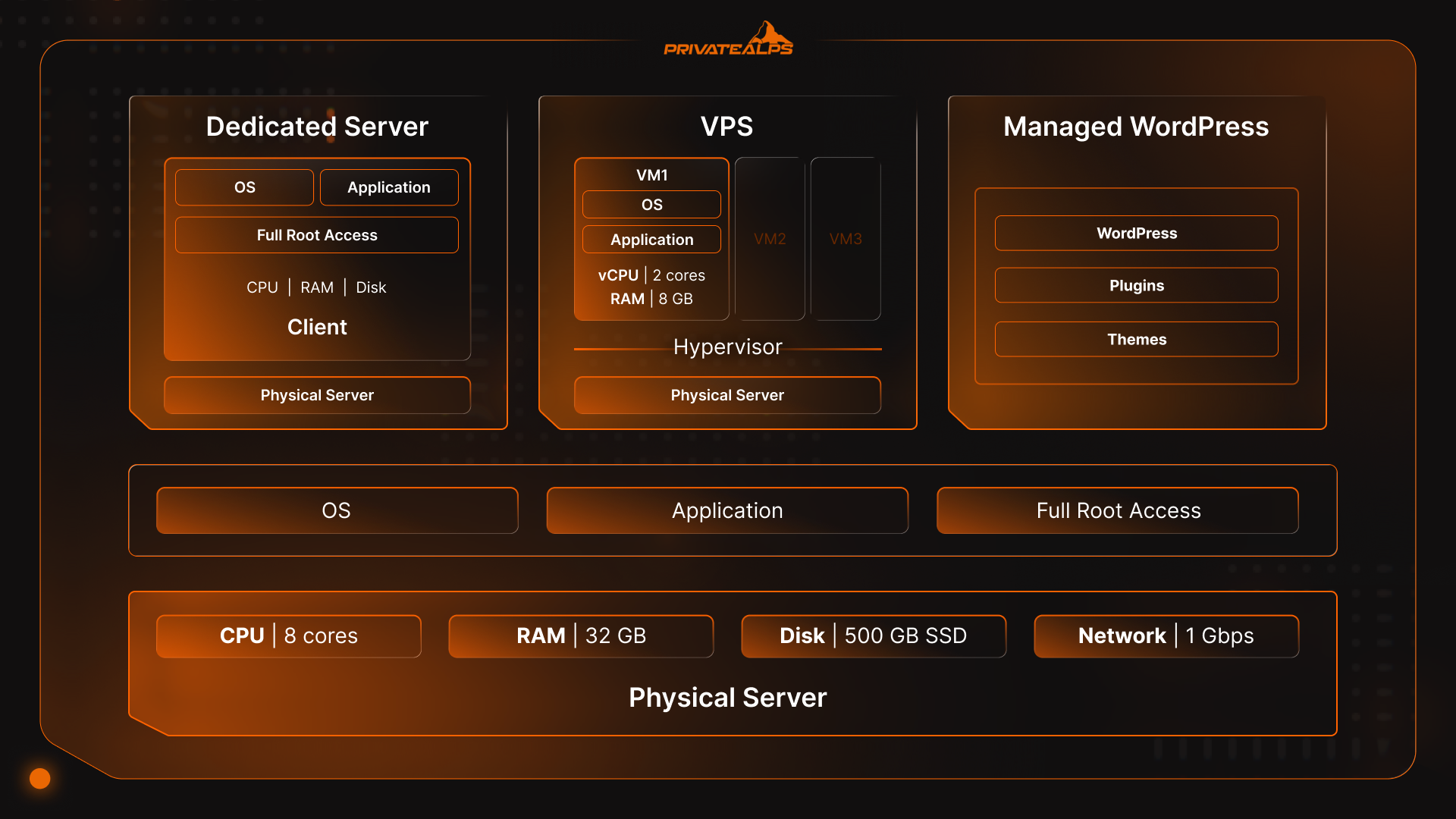This screenshot has height=819, width=1456.
Task: Select the Dedicated Server heading
Action: click(x=317, y=126)
